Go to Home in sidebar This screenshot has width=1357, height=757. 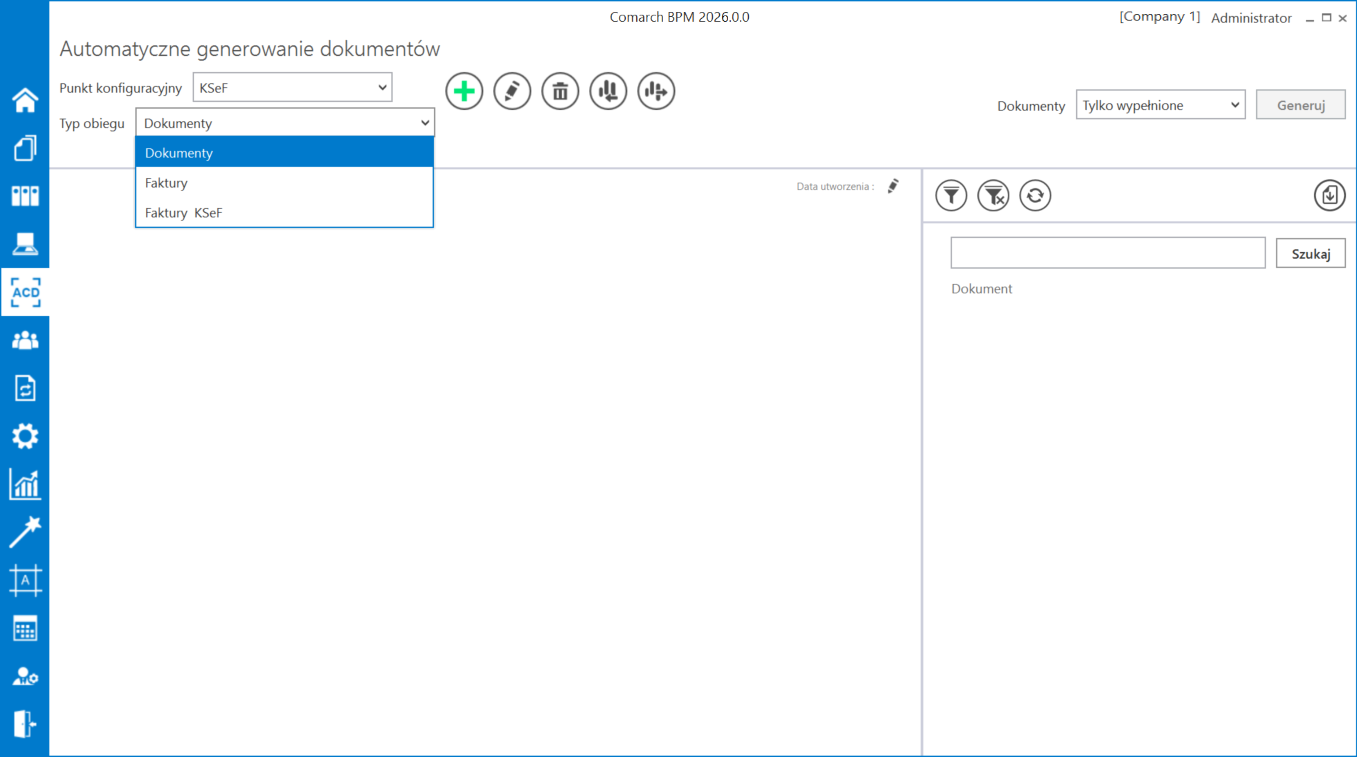(25, 100)
